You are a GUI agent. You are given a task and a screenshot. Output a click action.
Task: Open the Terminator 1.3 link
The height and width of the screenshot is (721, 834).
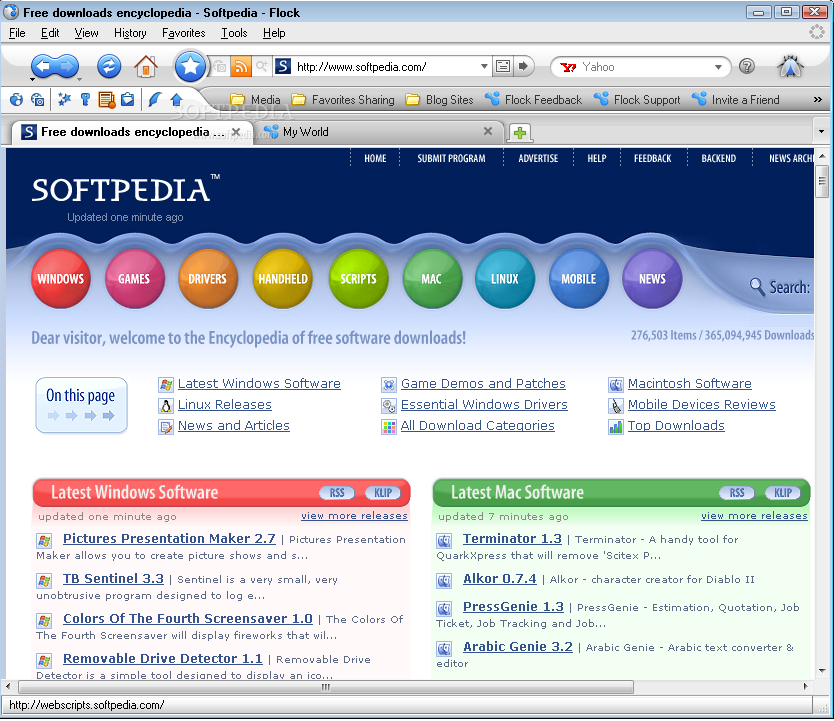tap(512, 539)
